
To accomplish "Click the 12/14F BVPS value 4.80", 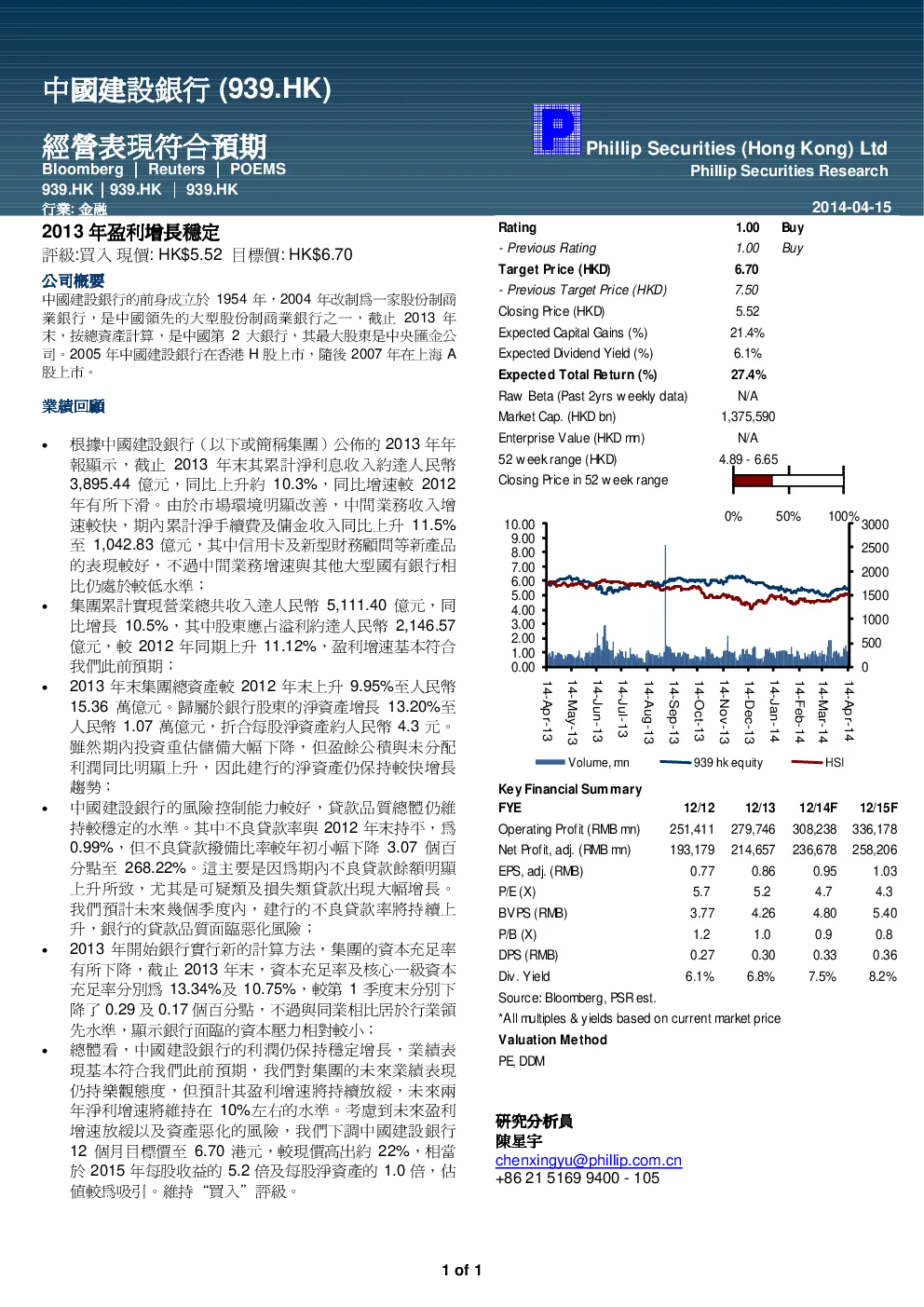I will tap(824, 913).
